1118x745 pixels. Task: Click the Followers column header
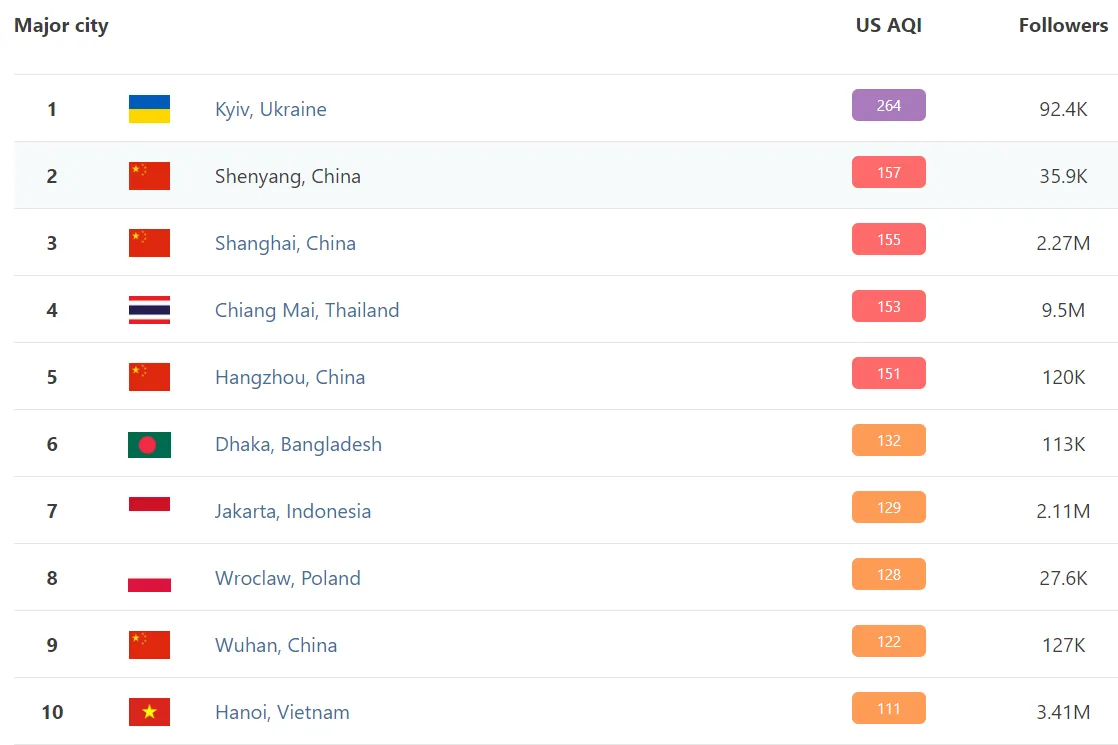(1063, 26)
